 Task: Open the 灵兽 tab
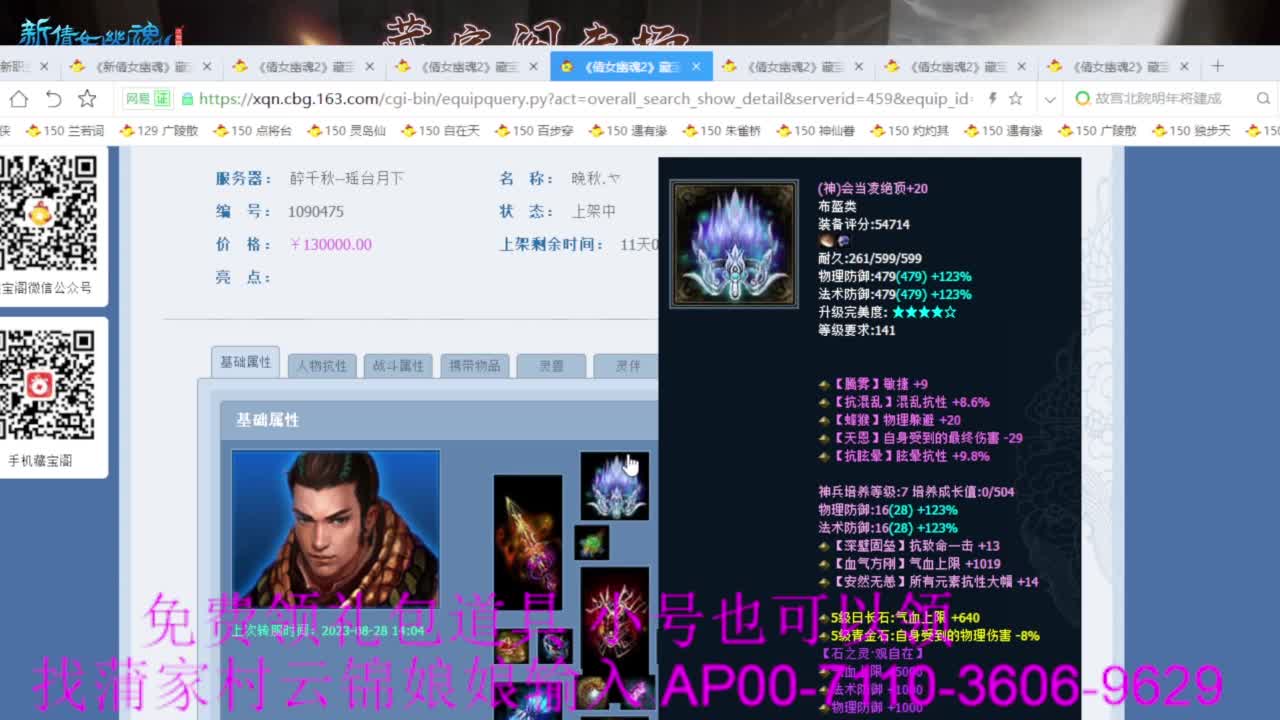tap(551, 365)
